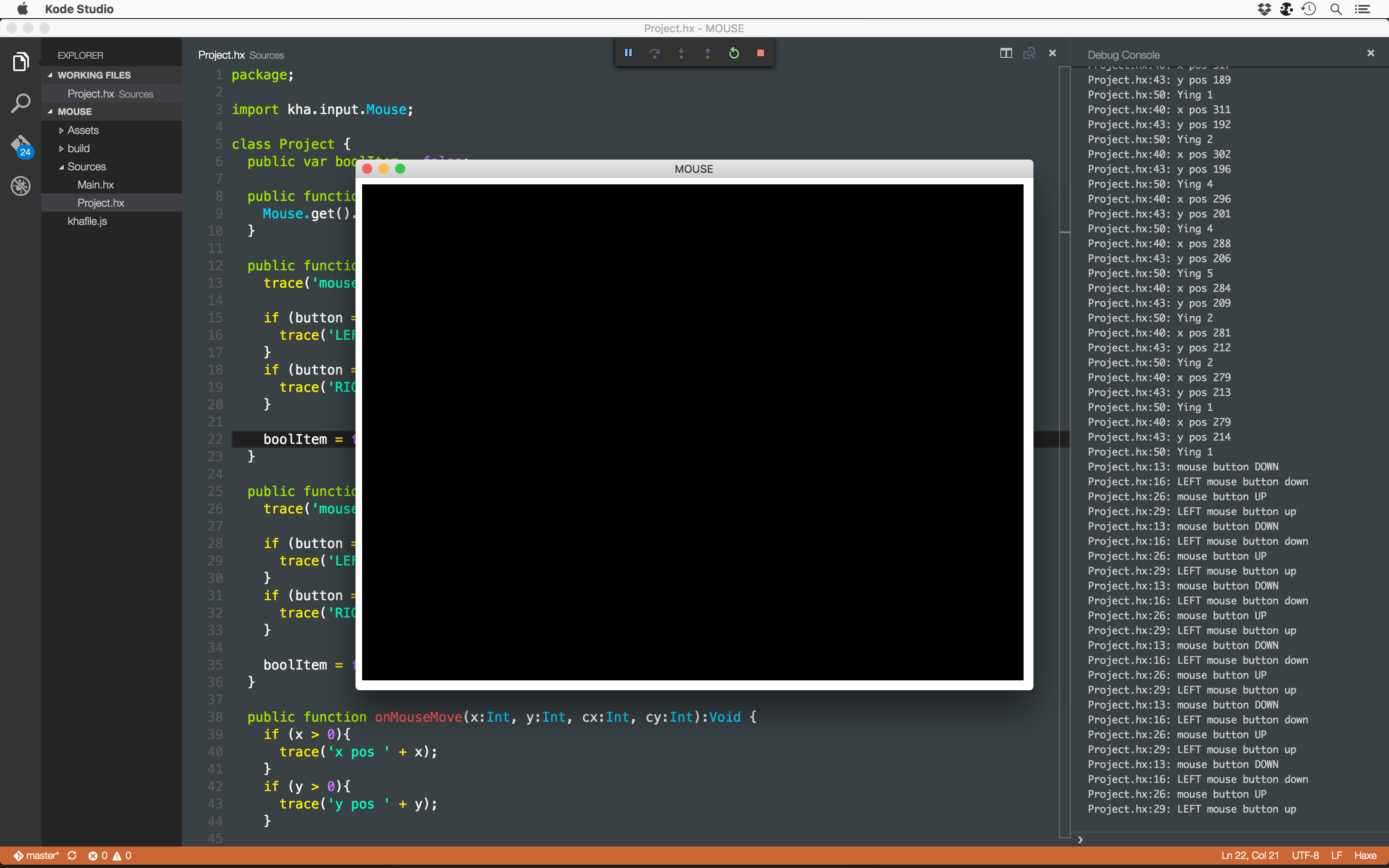Click the Step Into debug button
The height and width of the screenshot is (868, 1389).
[681, 53]
